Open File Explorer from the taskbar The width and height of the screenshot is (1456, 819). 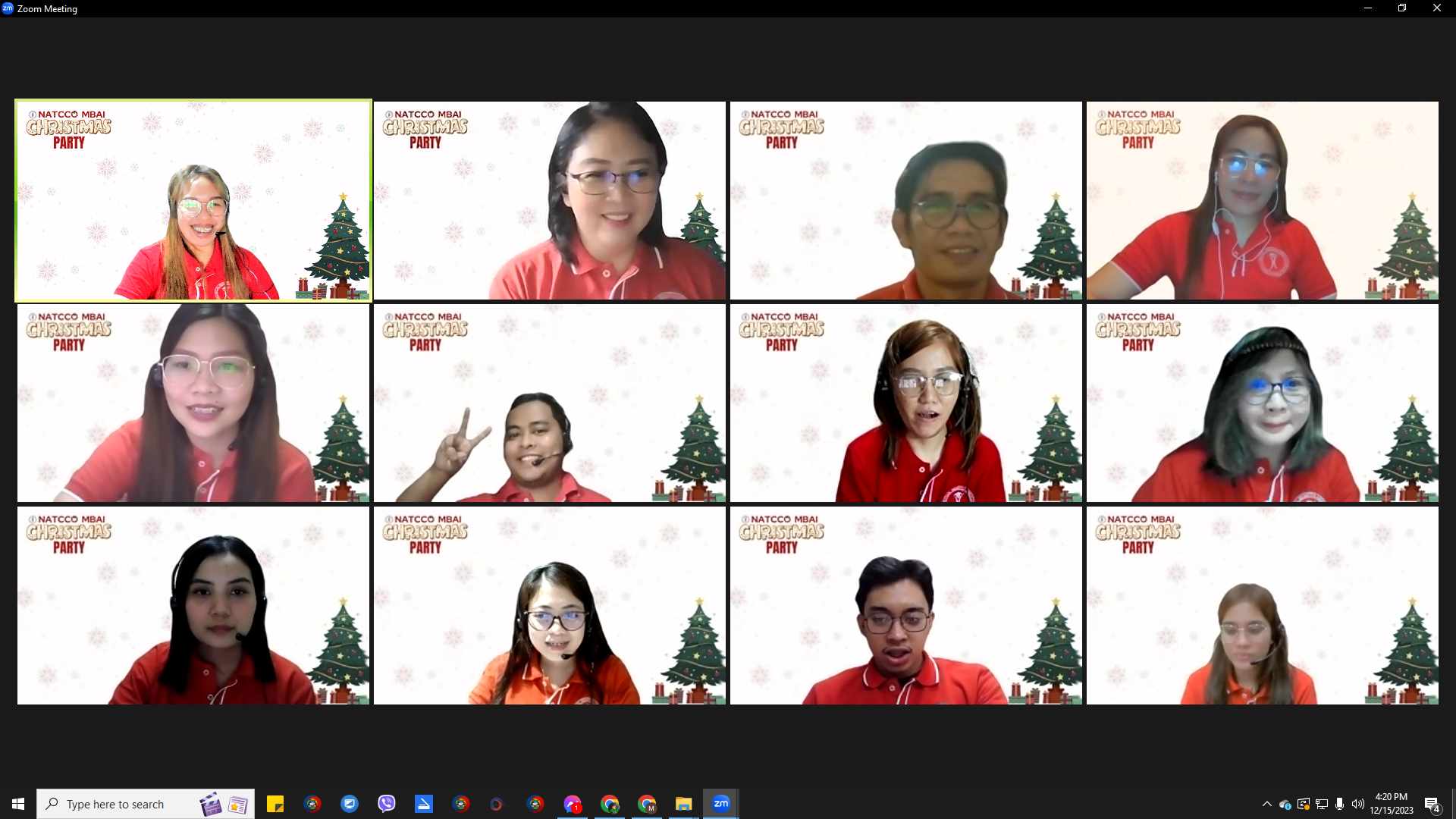point(683,804)
